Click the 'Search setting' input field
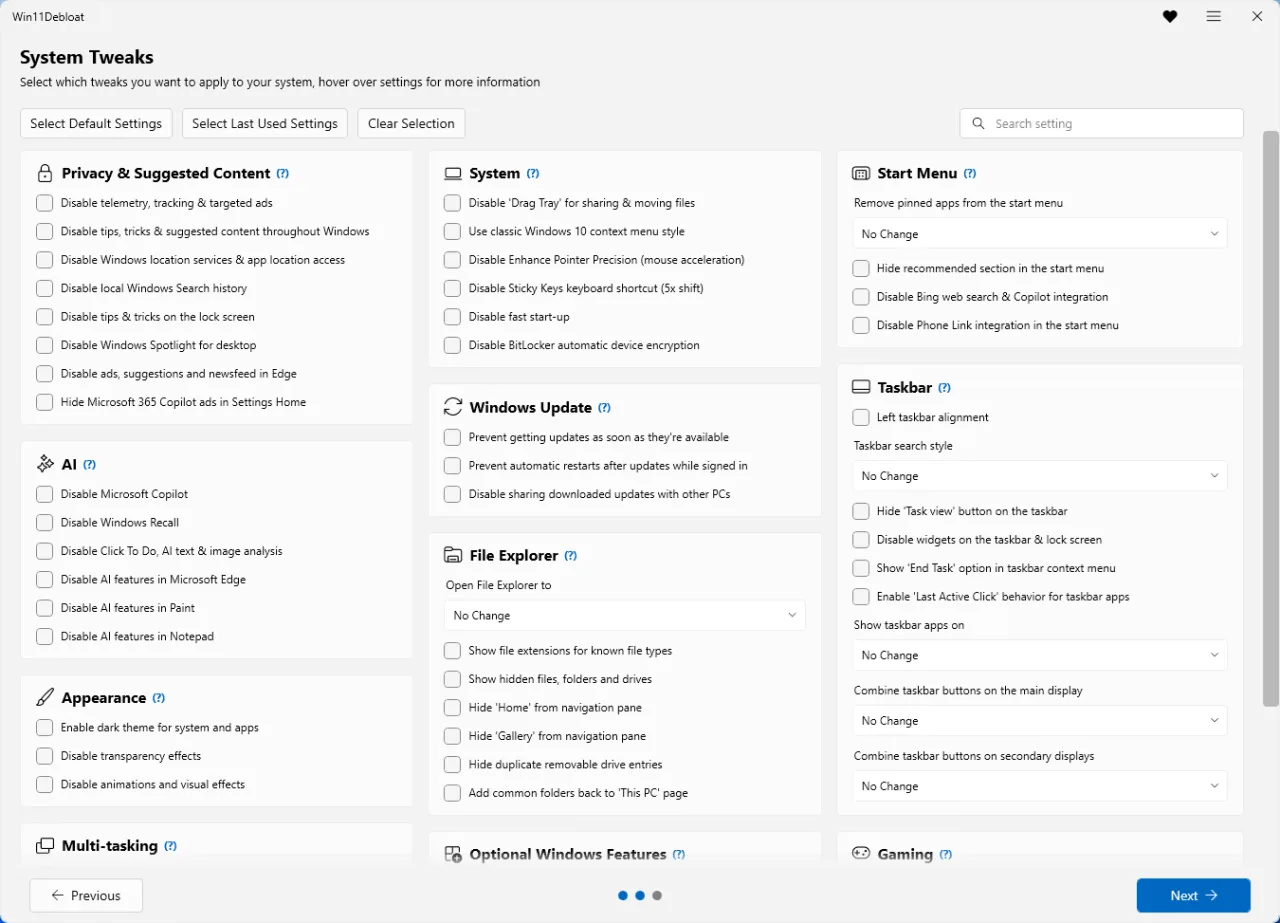The image size is (1280, 923). click(1100, 123)
